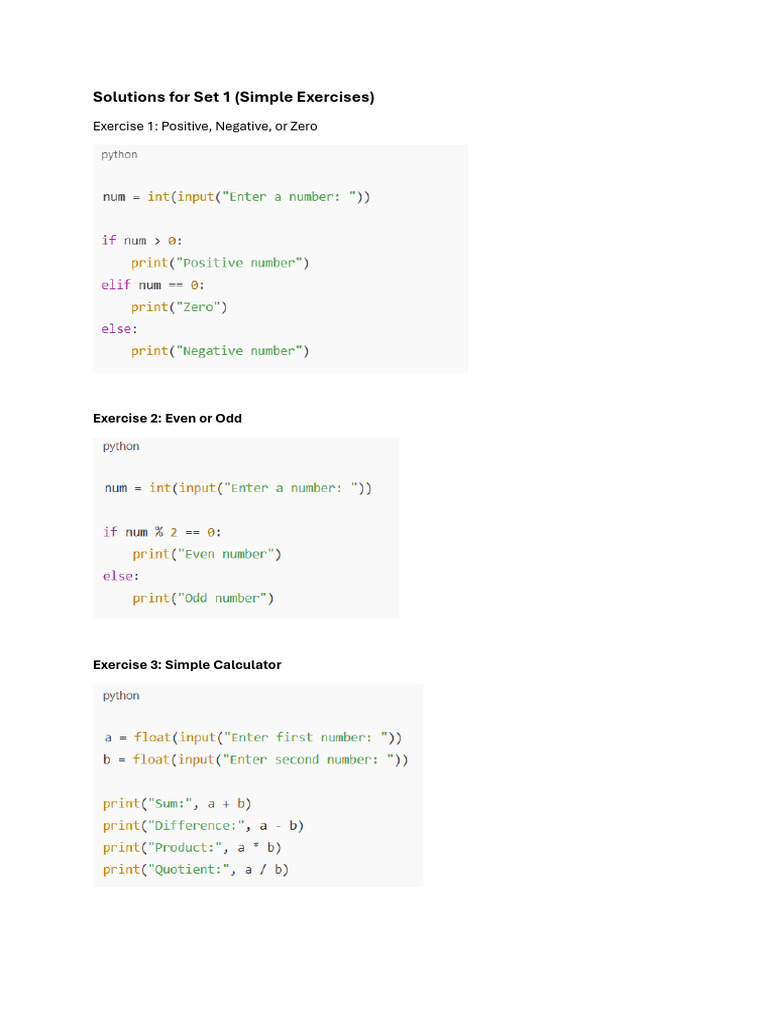768x1024 pixels.
Task: Click the print("Zero") statement
Action: tap(179, 307)
